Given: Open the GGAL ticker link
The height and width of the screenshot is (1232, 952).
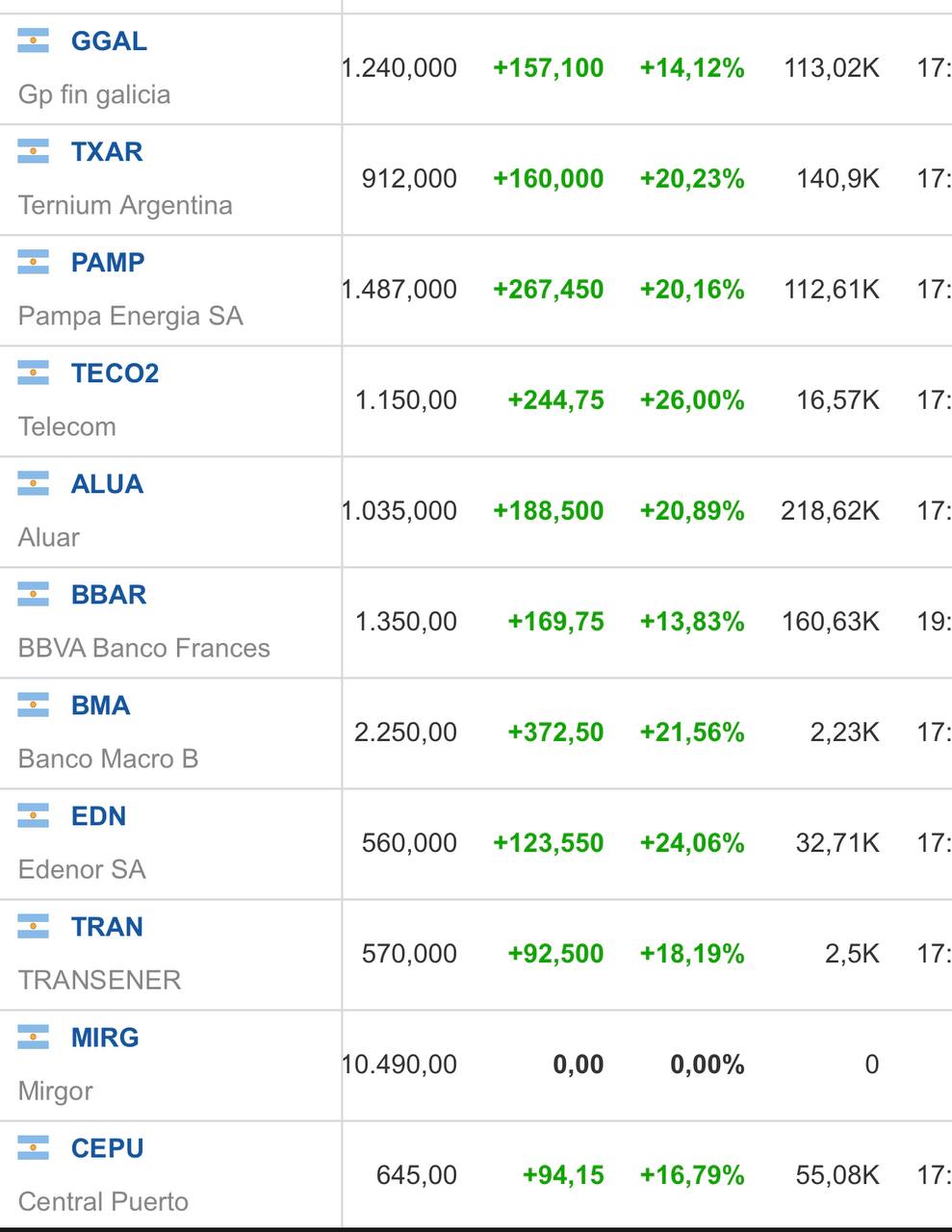Looking at the screenshot, I should (x=109, y=41).
